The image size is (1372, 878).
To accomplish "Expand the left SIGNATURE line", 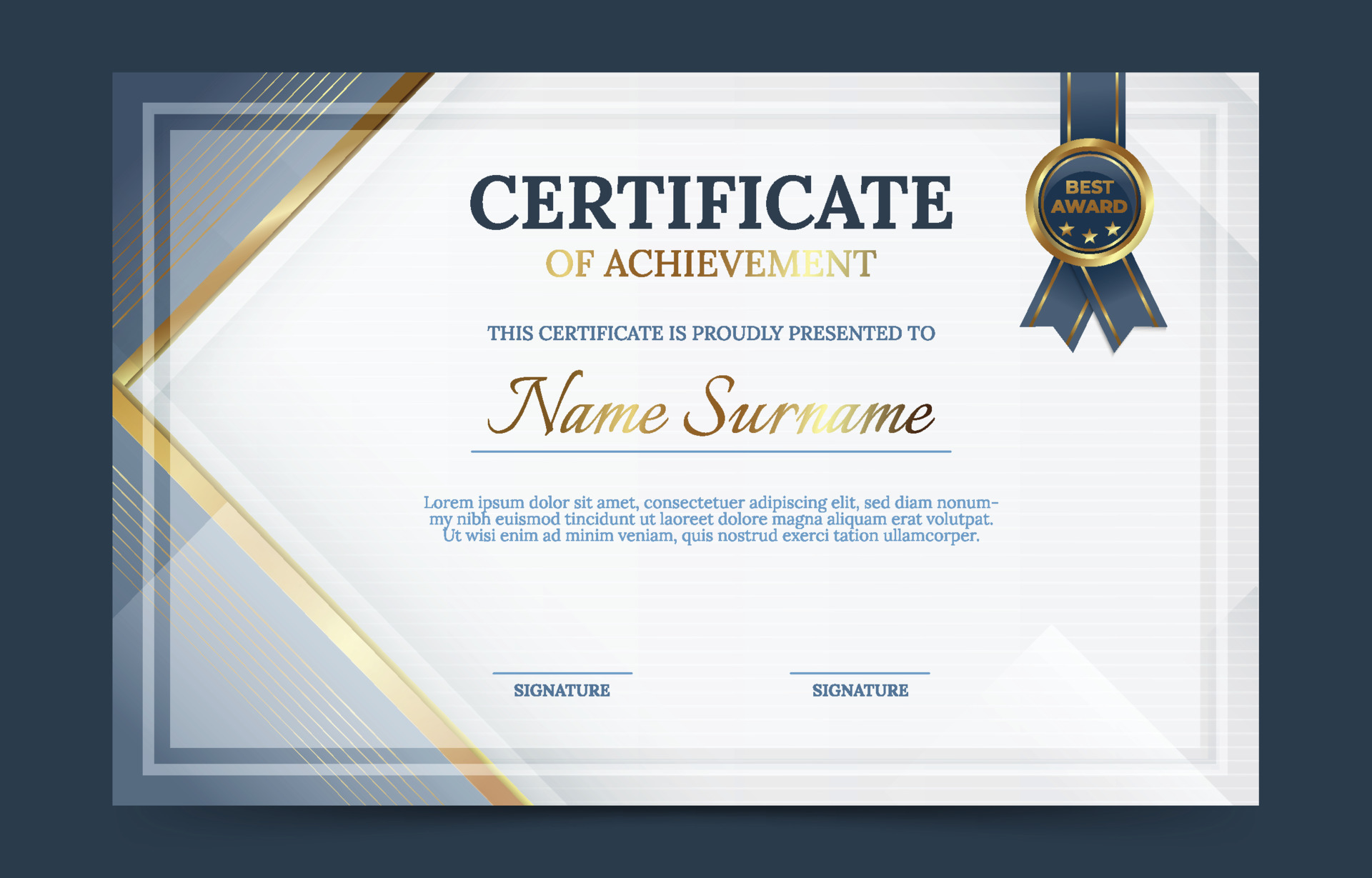I will [562, 672].
